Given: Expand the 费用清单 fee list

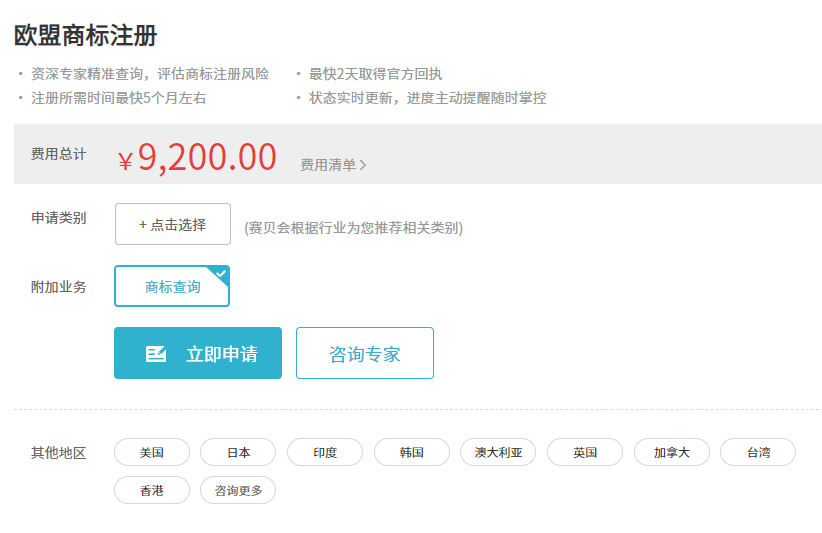Looking at the screenshot, I should pyautogui.click(x=328, y=165).
